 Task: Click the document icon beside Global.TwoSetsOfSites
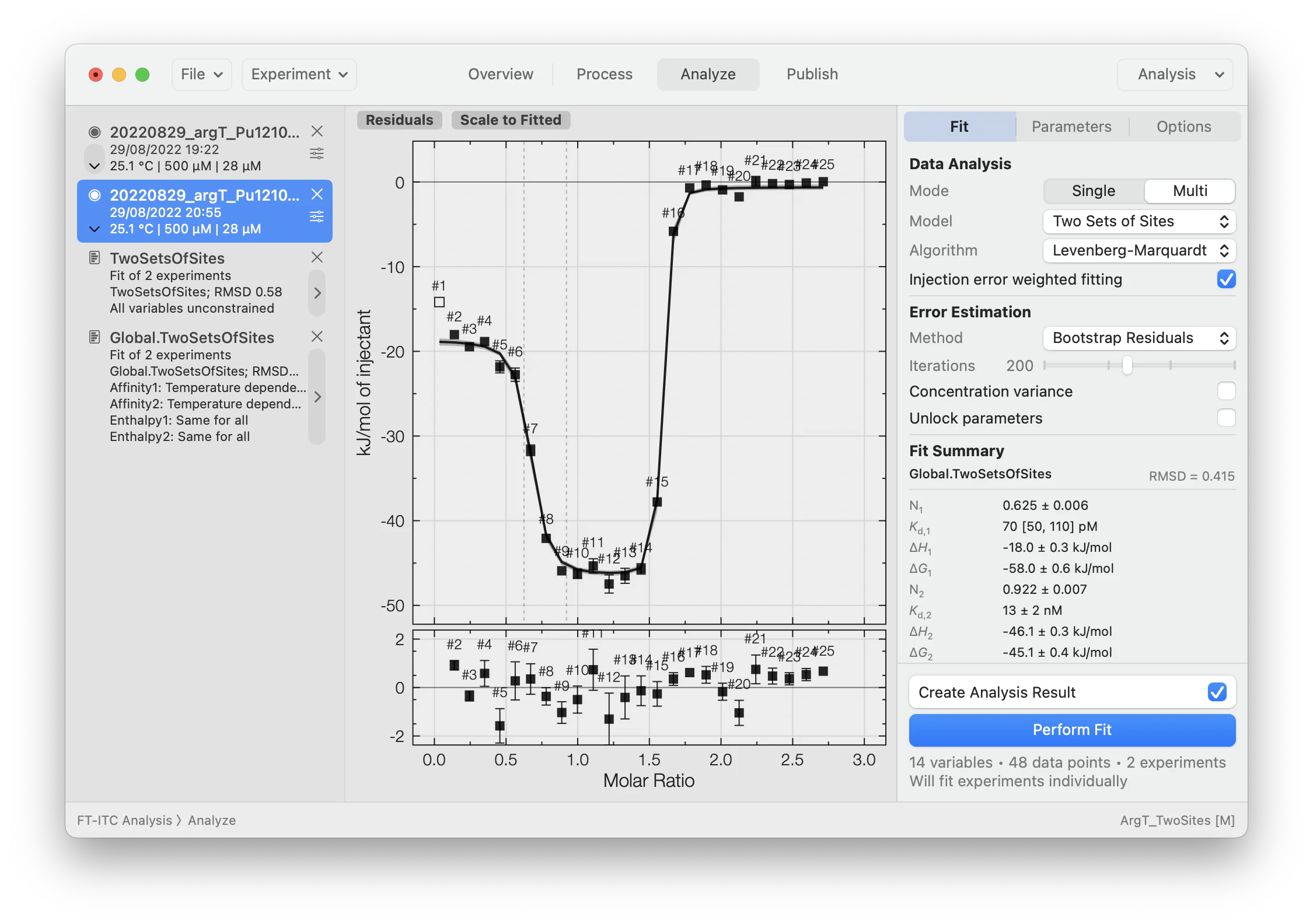[95, 337]
